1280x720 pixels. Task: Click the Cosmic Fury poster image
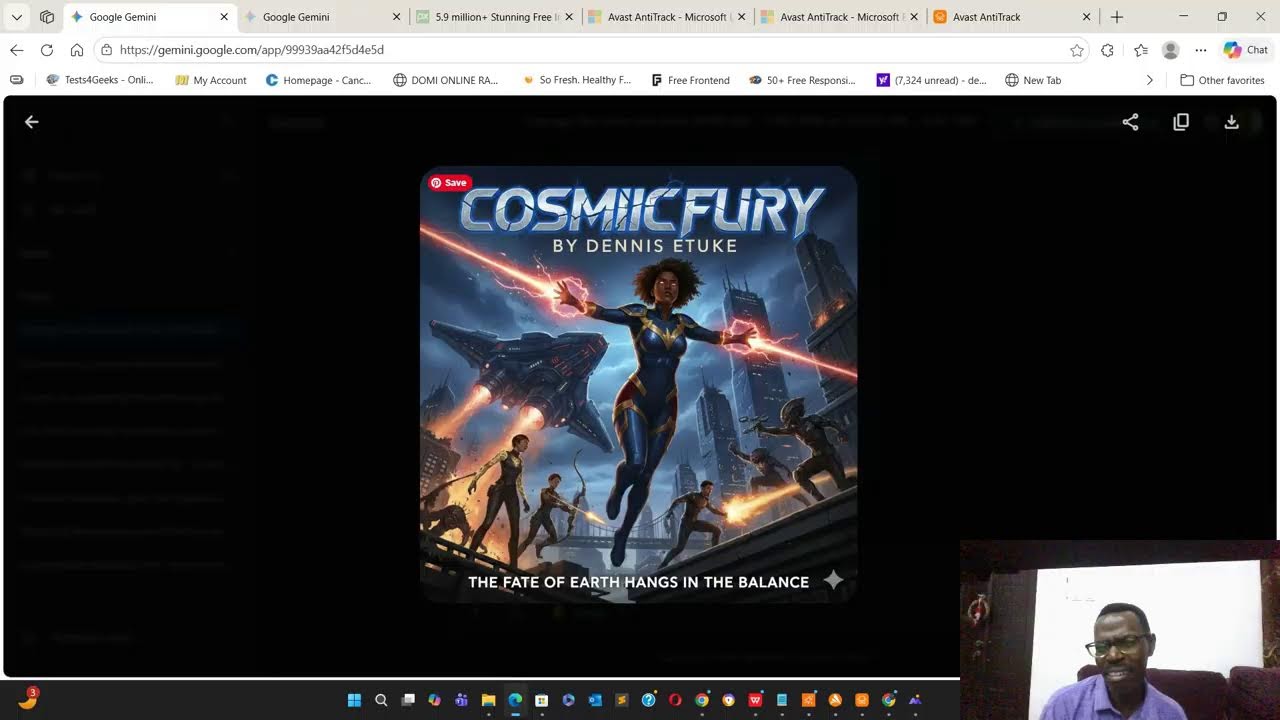pyautogui.click(x=638, y=385)
